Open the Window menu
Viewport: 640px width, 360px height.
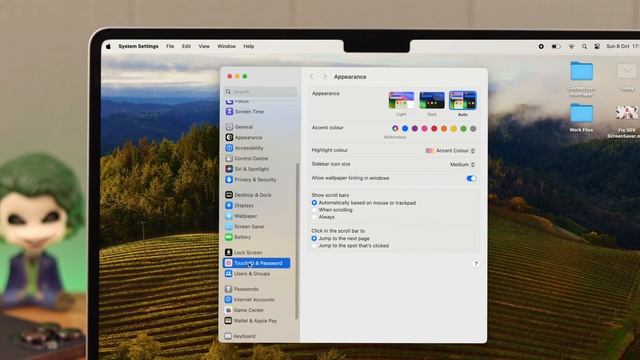point(227,47)
